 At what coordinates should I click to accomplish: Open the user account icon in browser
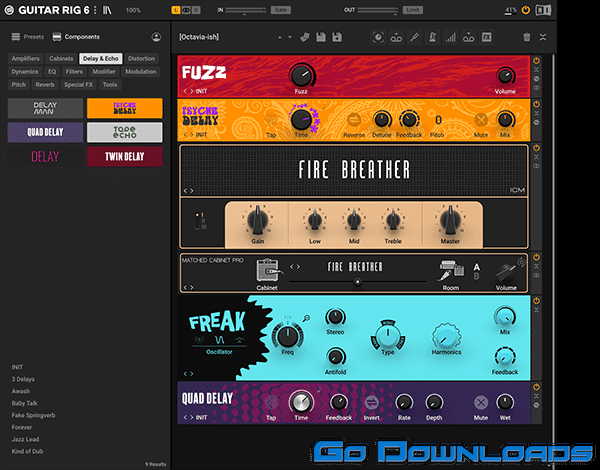[156, 37]
